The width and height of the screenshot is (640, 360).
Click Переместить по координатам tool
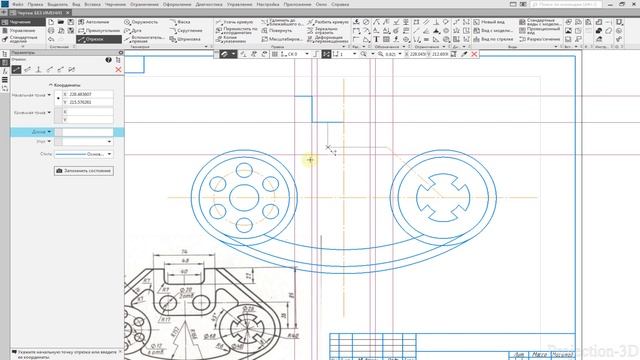tap(237, 31)
